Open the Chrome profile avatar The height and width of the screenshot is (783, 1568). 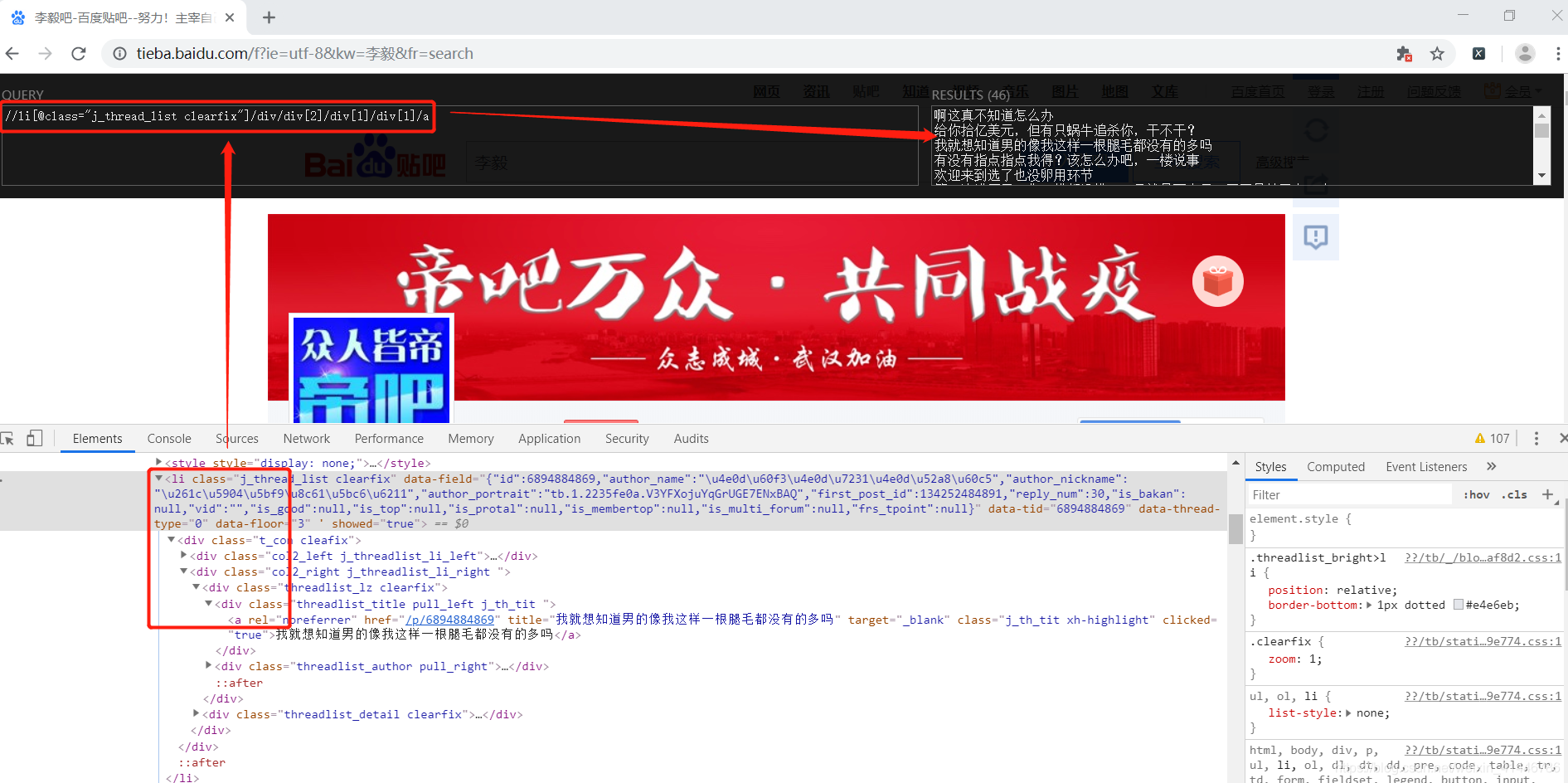point(1525,53)
